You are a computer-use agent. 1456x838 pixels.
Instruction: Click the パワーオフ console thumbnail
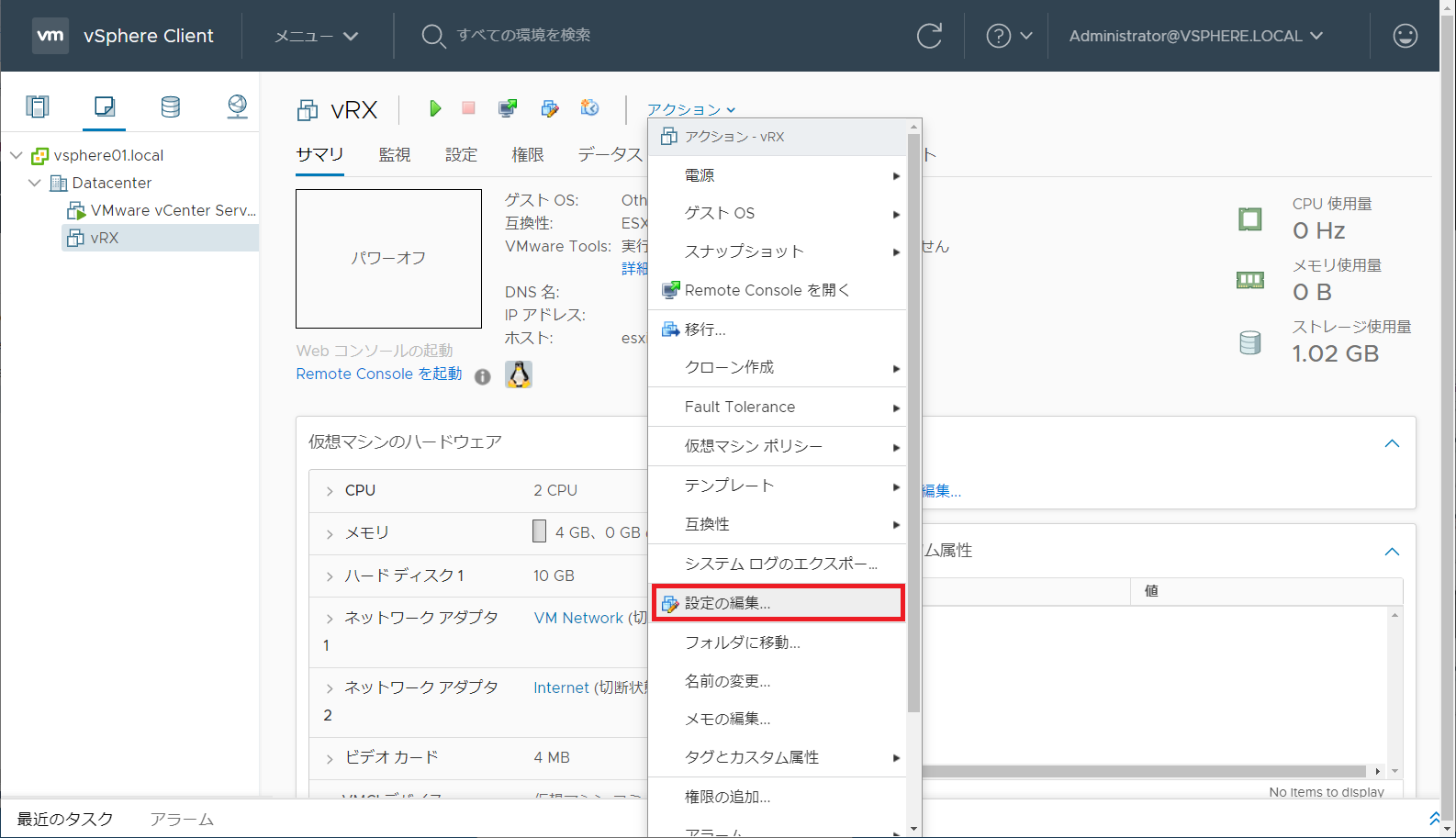[388, 259]
